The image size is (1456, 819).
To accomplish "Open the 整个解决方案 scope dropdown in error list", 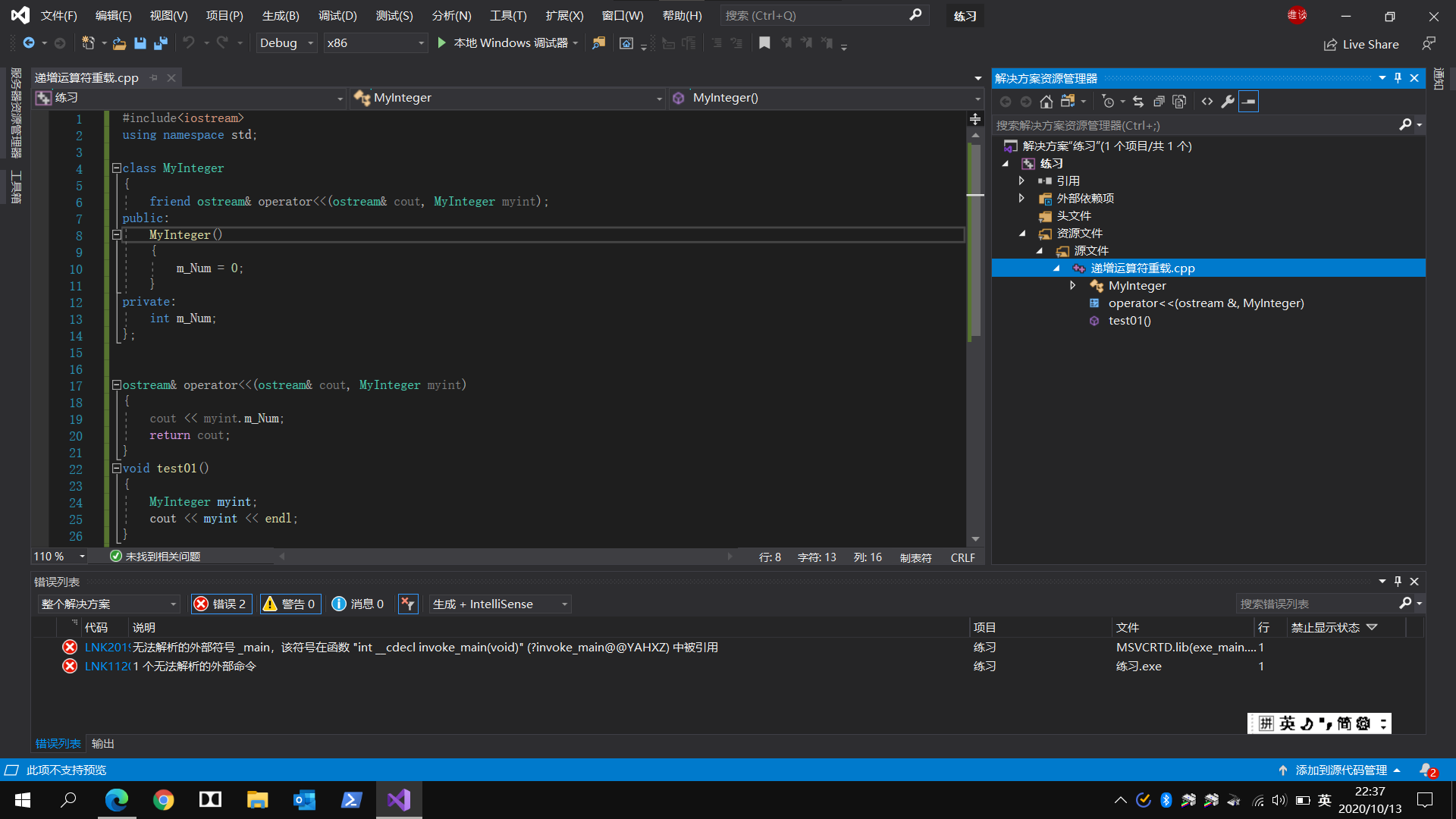I will click(x=108, y=604).
